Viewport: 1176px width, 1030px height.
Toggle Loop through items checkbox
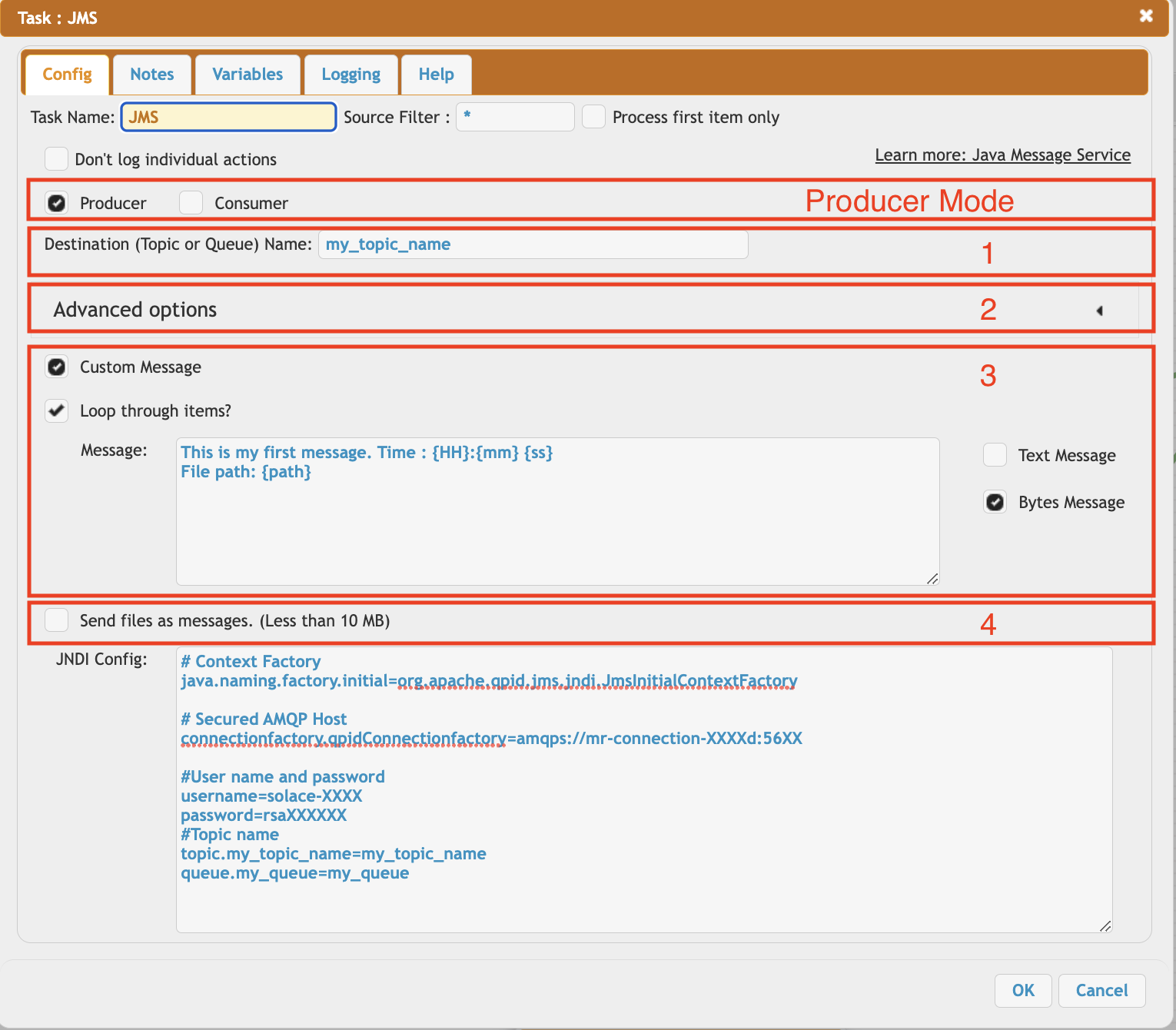point(57,410)
